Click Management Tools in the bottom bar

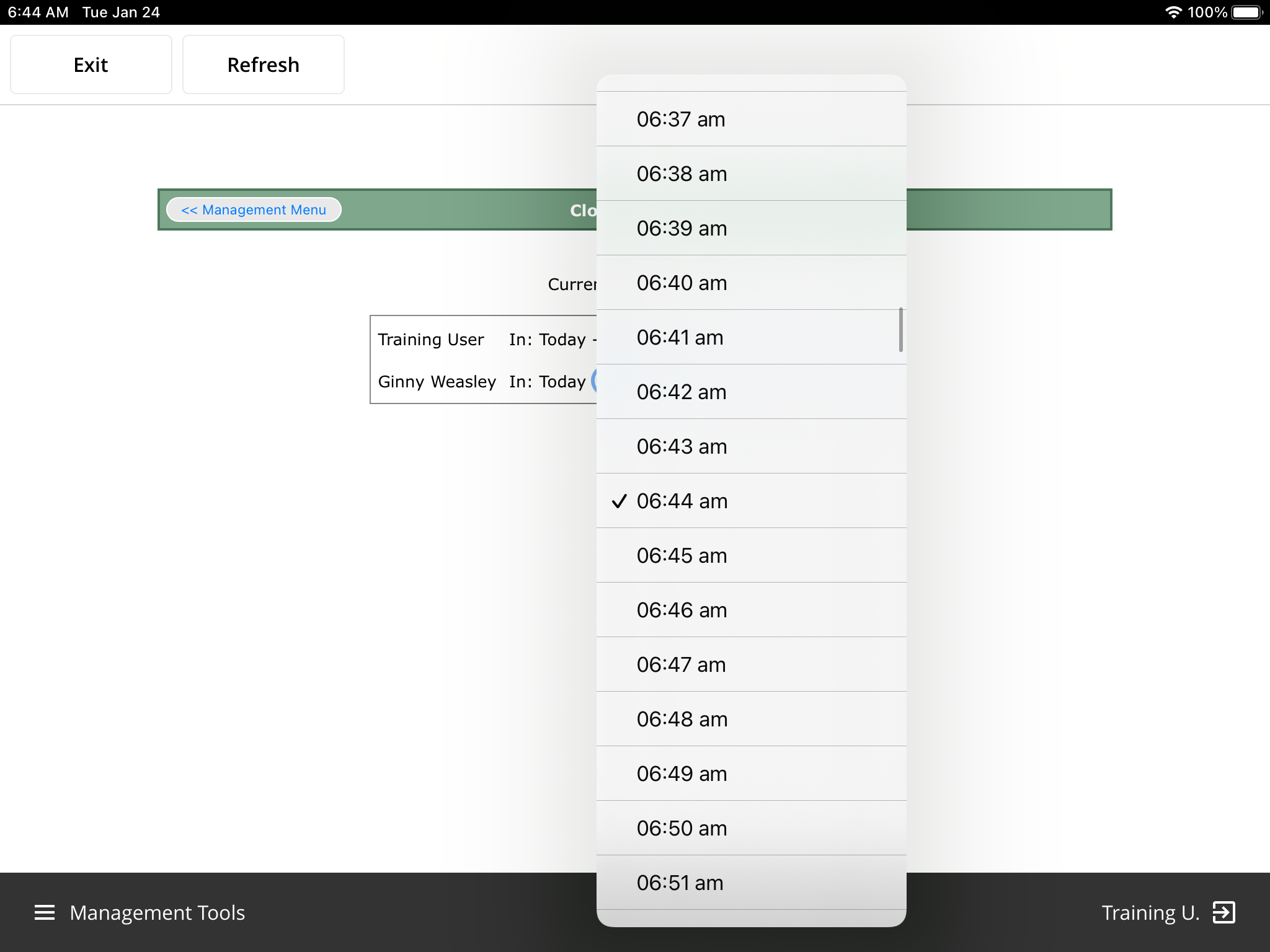point(157,912)
